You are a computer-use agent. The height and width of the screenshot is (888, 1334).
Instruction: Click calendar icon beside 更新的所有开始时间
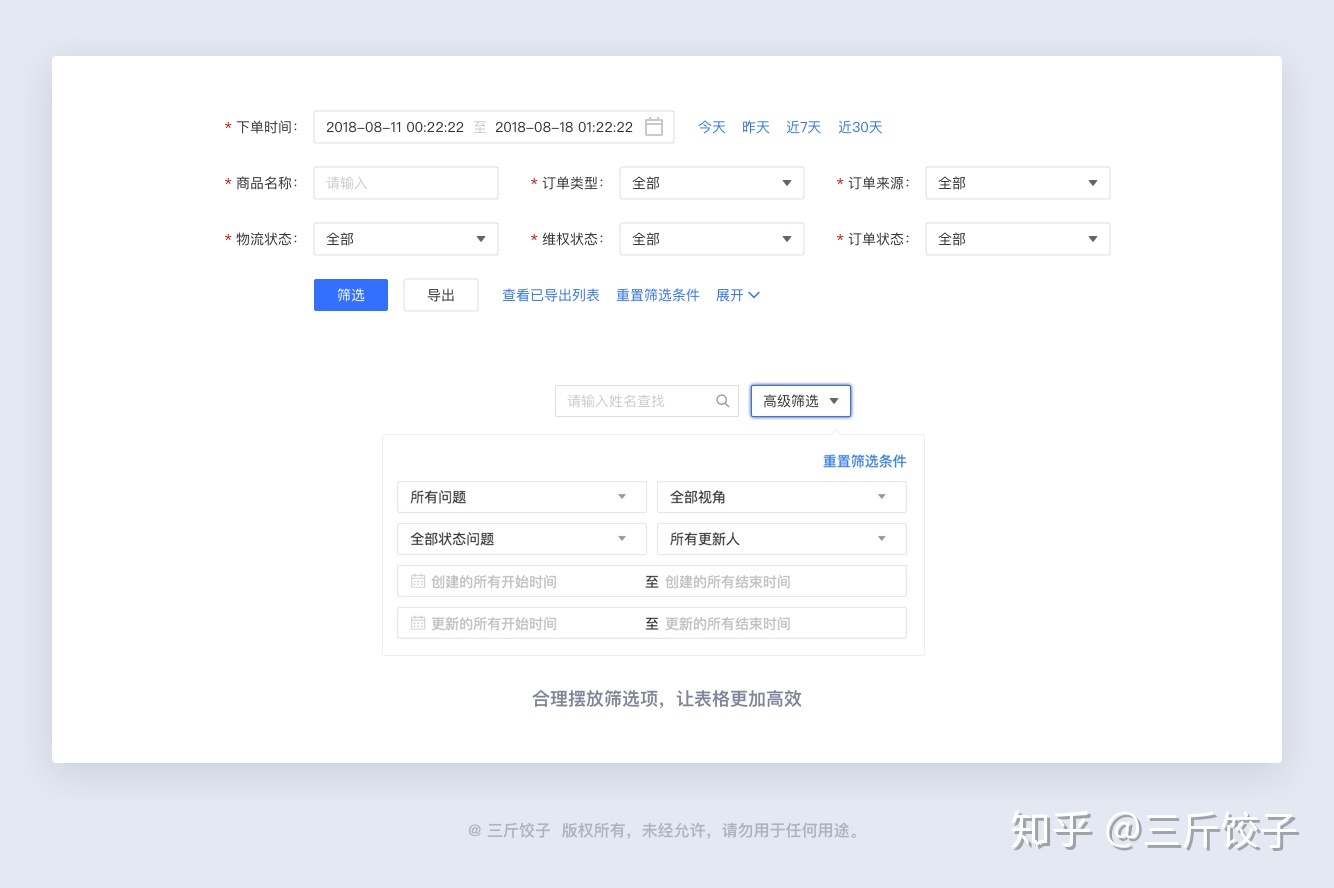pos(418,623)
